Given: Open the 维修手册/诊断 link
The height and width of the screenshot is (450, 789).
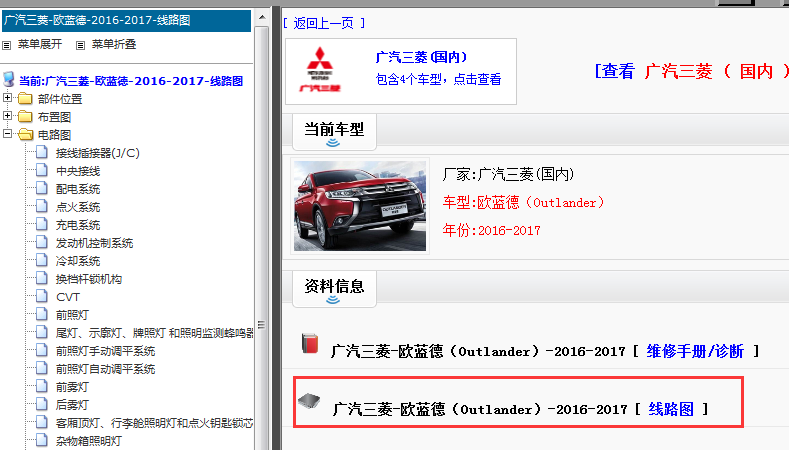Looking at the screenshot, I should click(695, 351).
